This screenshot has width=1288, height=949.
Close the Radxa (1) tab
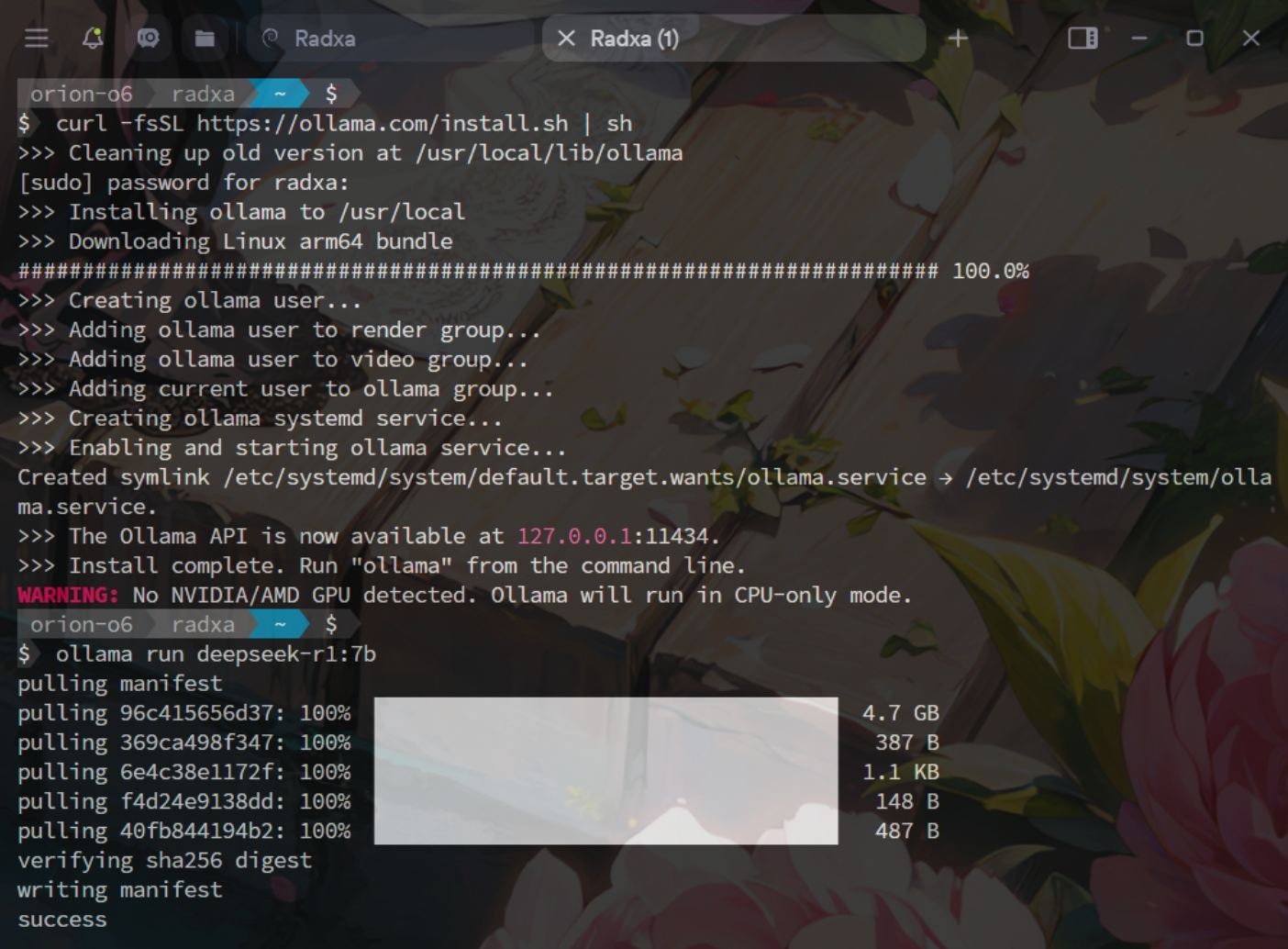point(566,39)
